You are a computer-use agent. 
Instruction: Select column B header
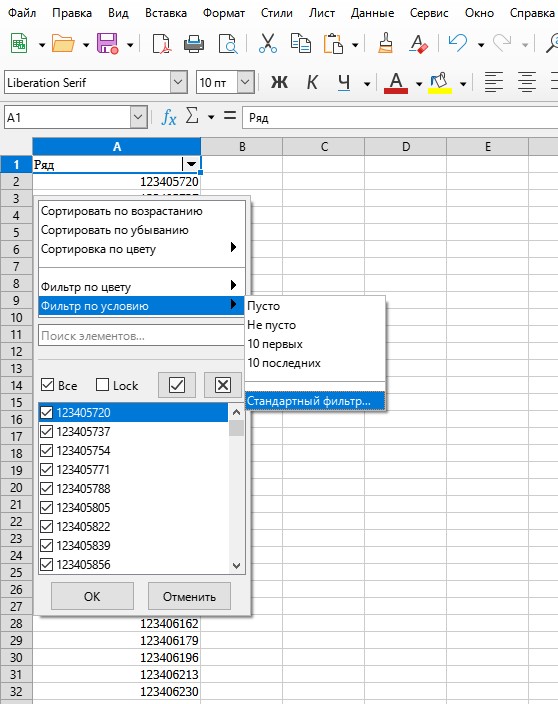(x=242, y=146)
